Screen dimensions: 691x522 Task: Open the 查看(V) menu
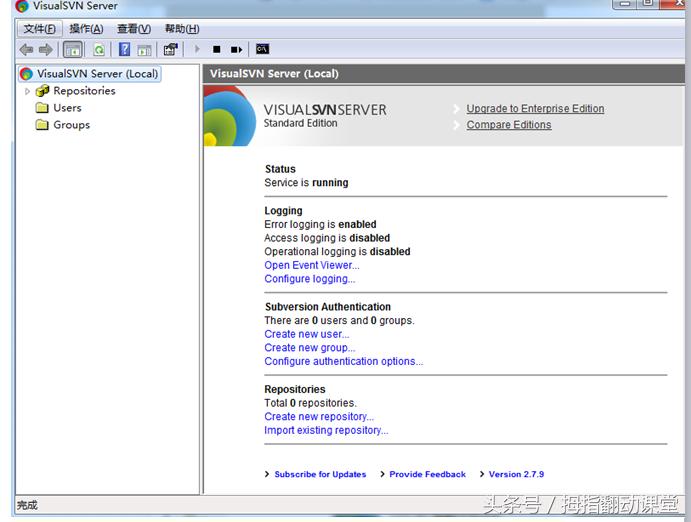click(134, 29)
